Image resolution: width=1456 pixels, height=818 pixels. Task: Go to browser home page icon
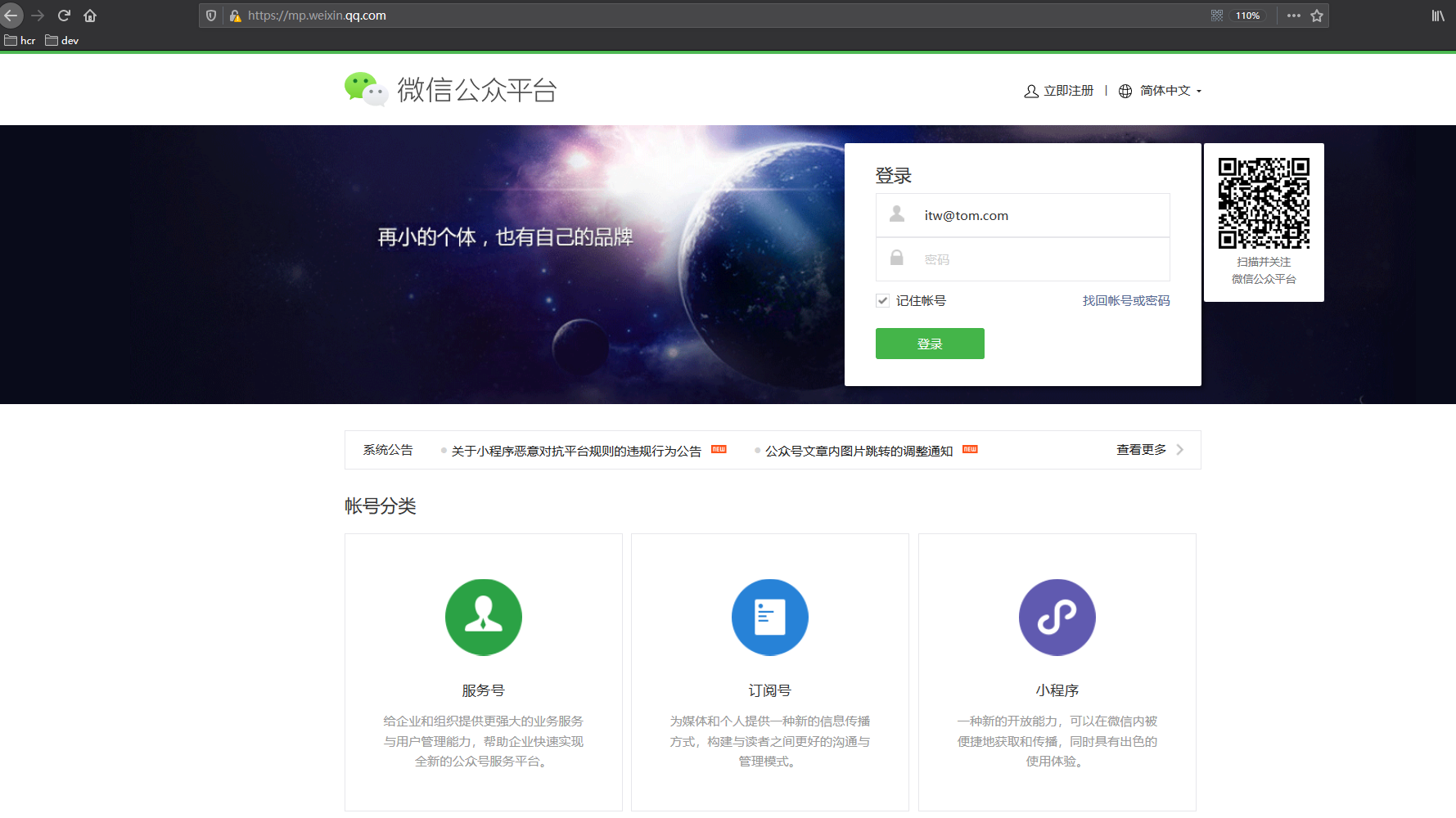click(x=90, y=16)
